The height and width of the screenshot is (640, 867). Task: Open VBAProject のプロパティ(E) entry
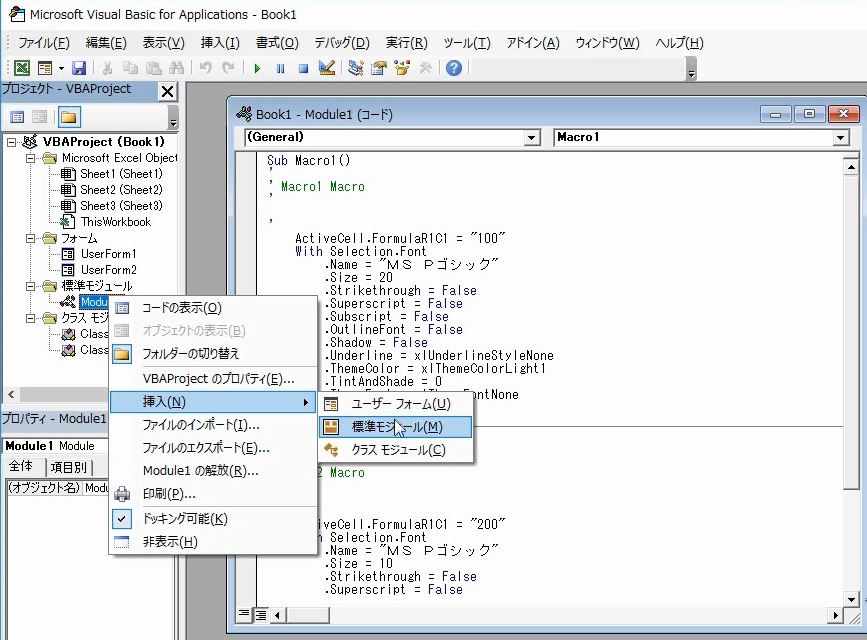[213, 379]
